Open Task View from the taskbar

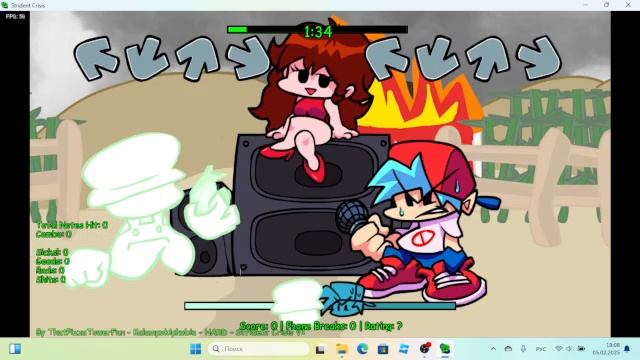(x=320, y=349)
